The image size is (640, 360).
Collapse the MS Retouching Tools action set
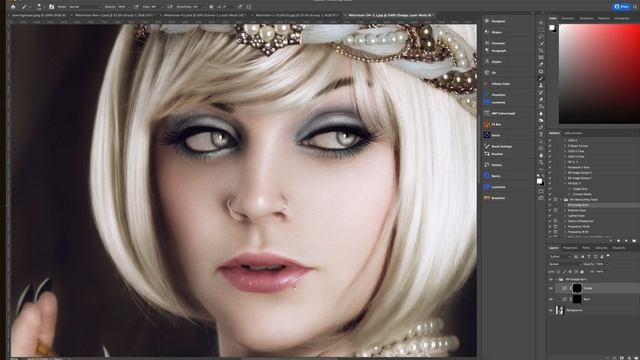561,200
